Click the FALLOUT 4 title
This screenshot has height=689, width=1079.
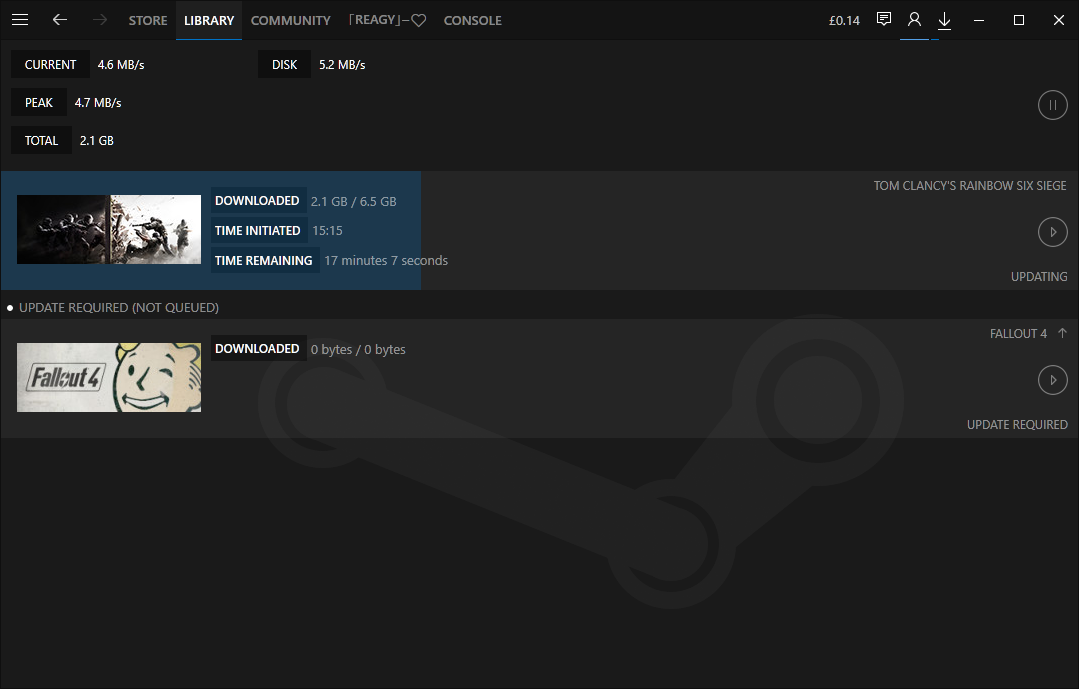click(1018, 333)
